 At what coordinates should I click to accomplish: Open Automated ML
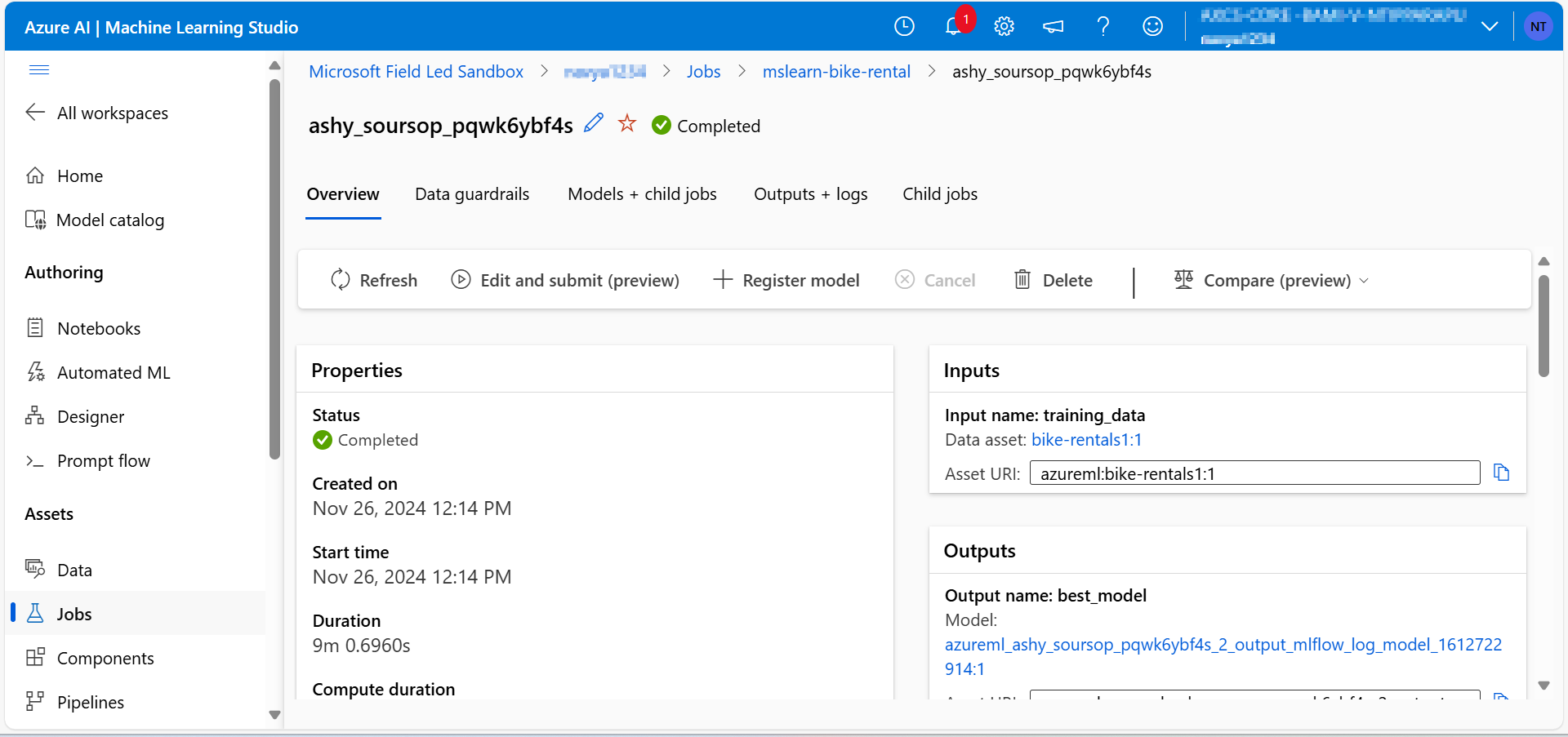click(x=114, y=371)
